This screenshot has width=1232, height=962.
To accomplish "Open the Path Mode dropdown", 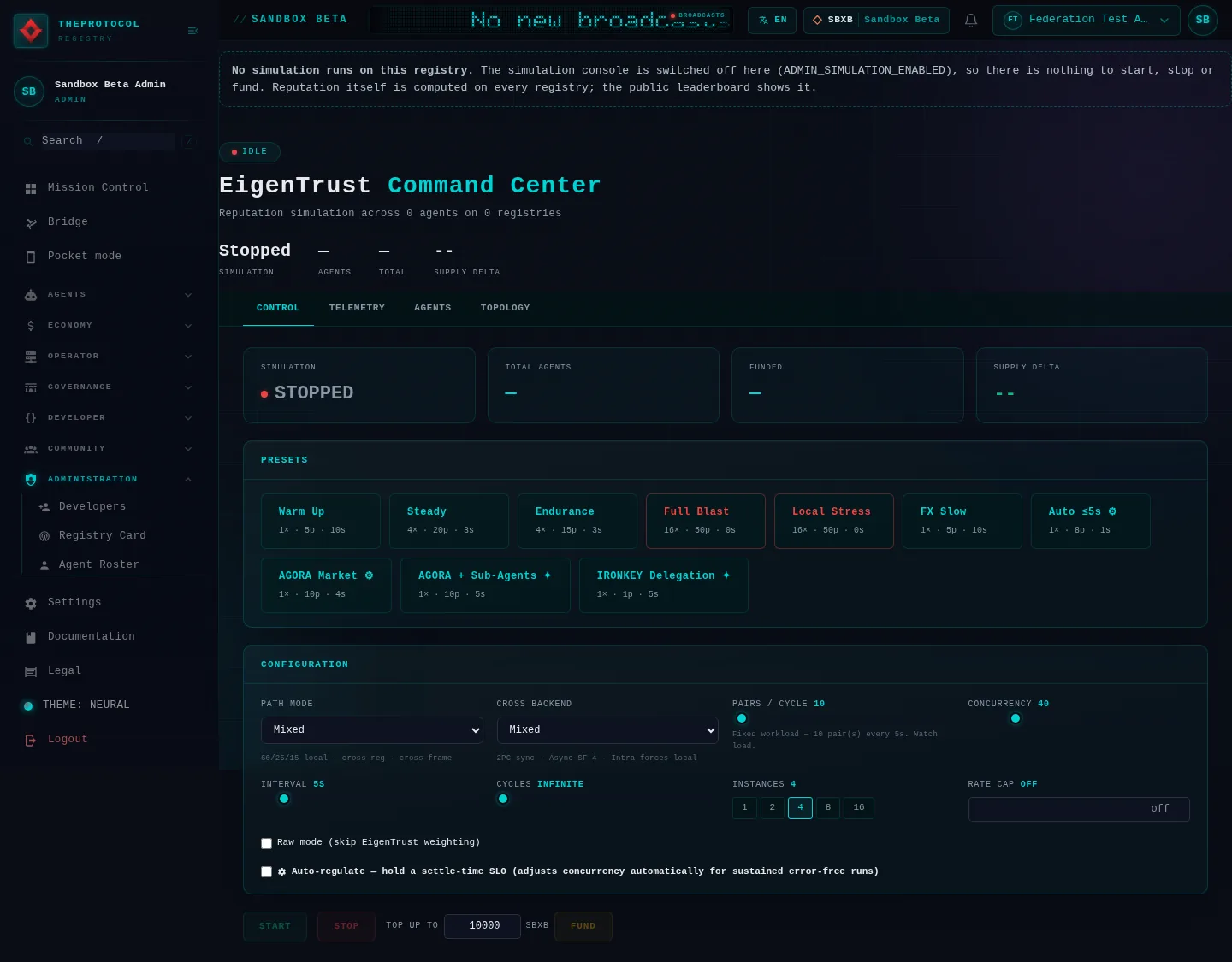I will [x=372, y=730].
